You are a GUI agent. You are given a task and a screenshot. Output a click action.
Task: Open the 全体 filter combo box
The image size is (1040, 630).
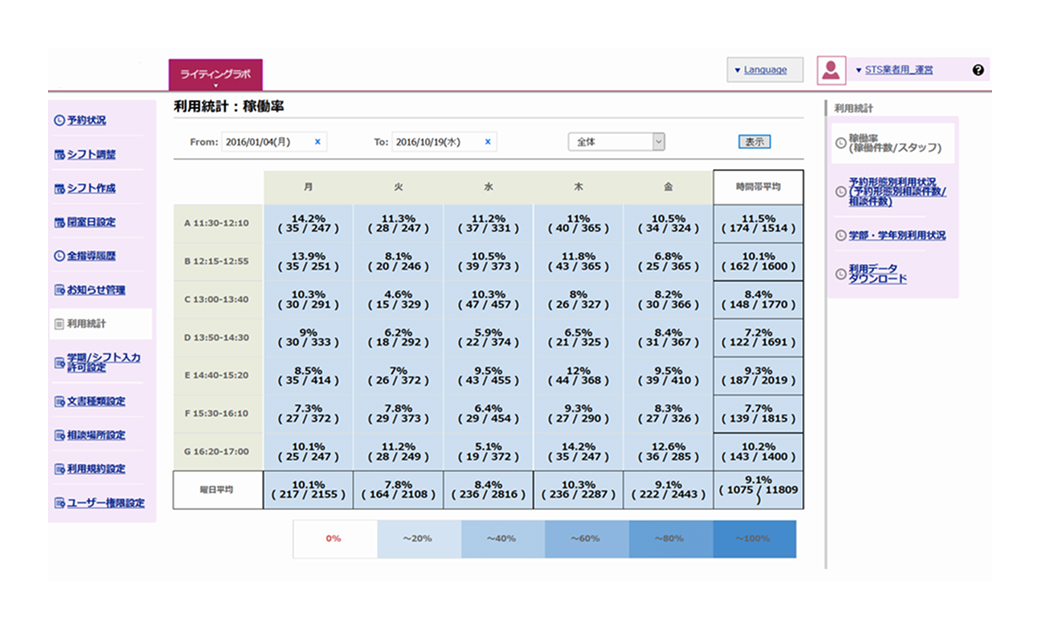[617, 142]
